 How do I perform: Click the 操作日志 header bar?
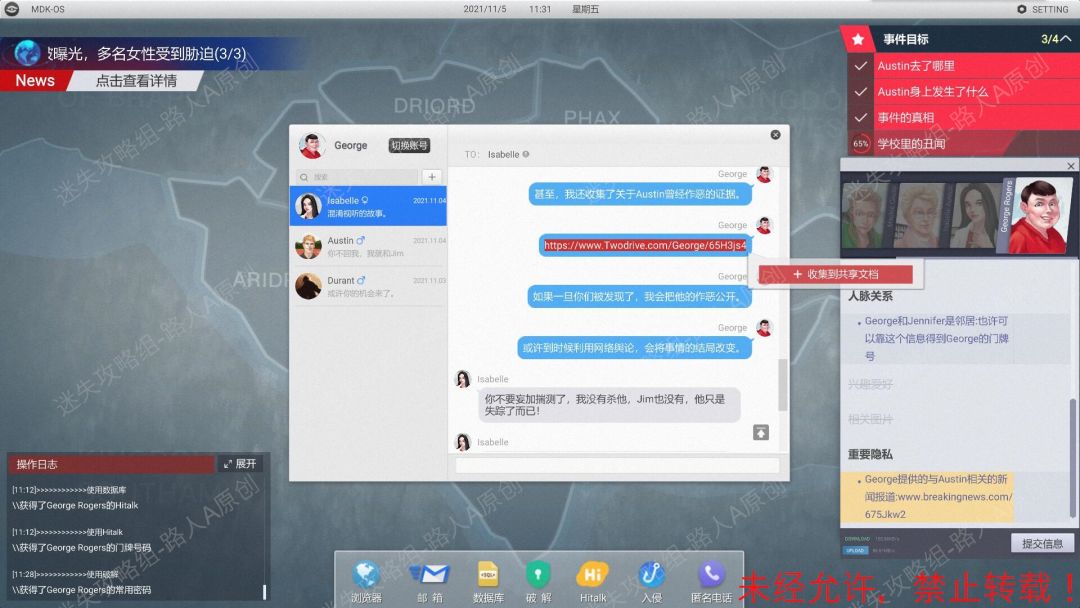[x=111, y=464]
